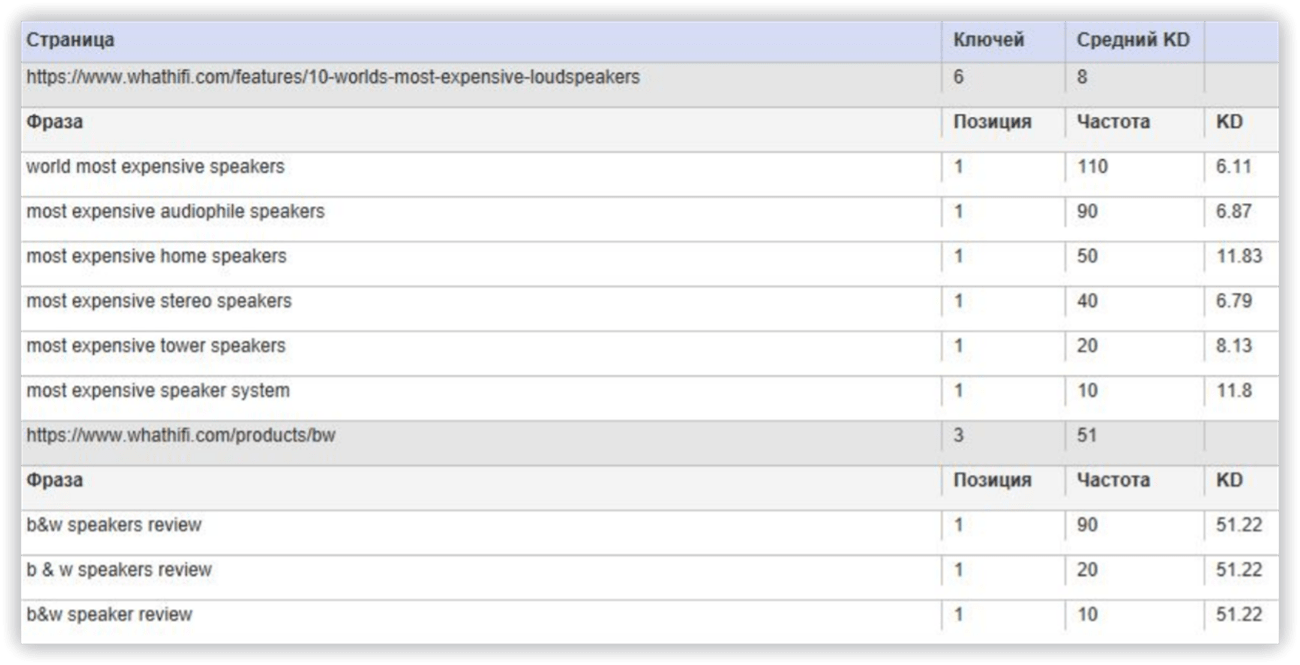The height and width of the screenshot is (665, 1300).
Task: Click the second Позиция sub-header
Action: coord(992,480)
